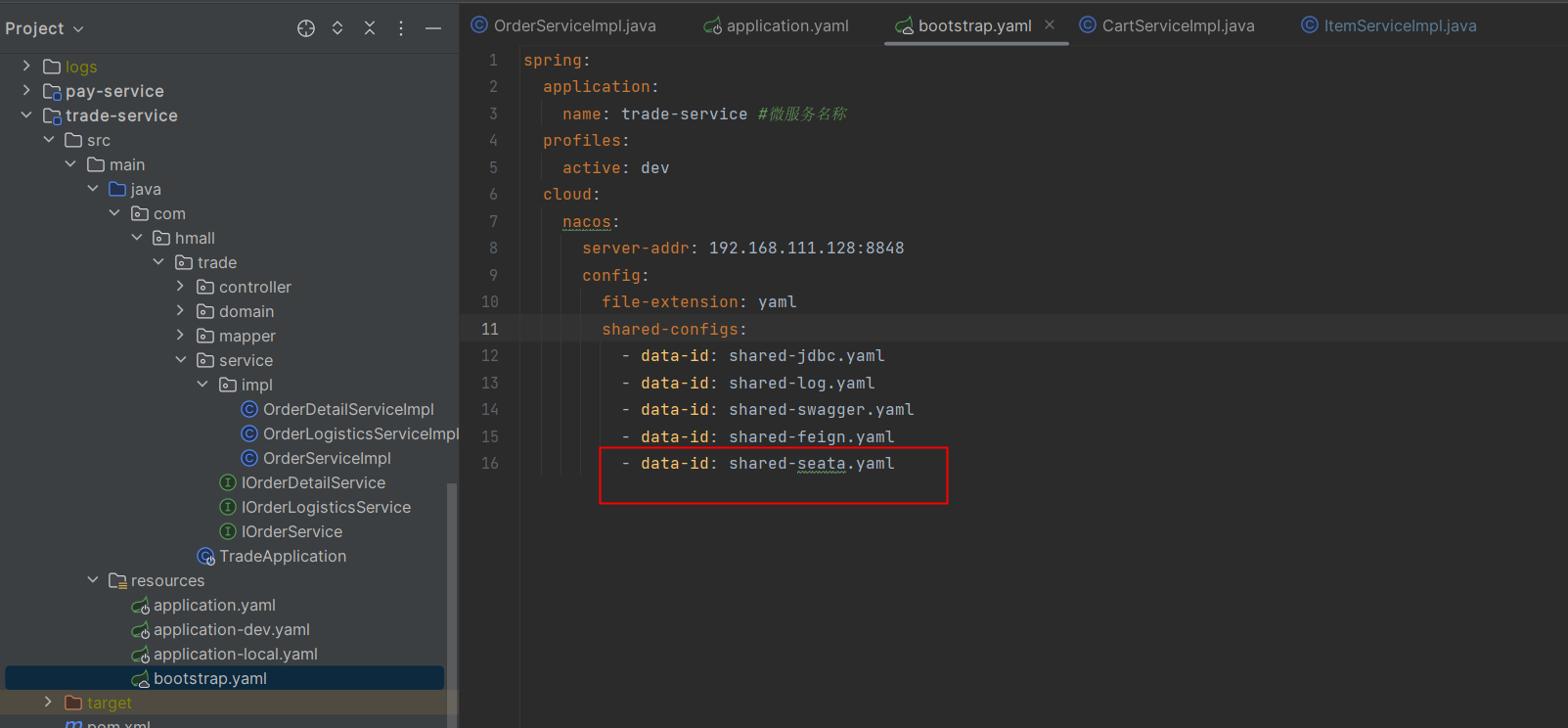Open the TradeApplication class file

click(x=282, y=556)
